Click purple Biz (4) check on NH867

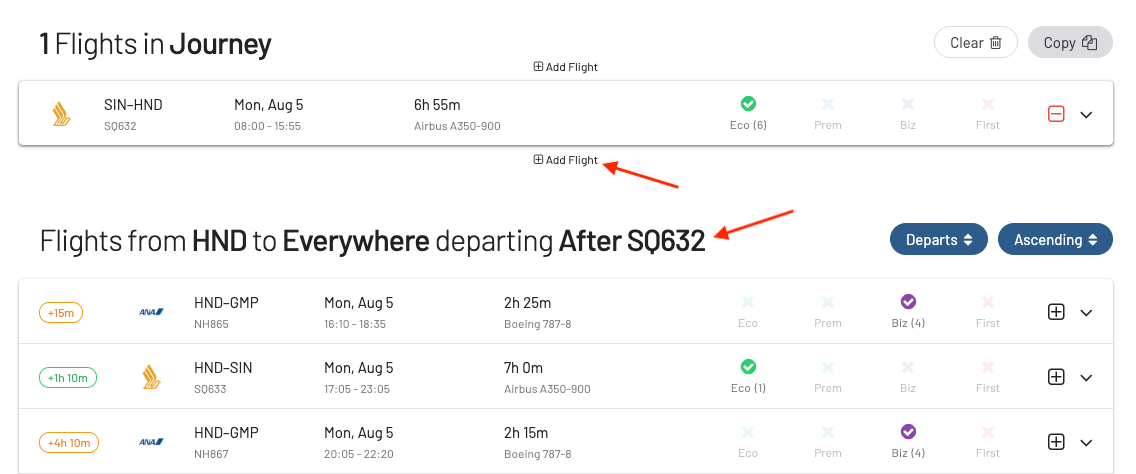pyautogui.click(x=908, y=432)
